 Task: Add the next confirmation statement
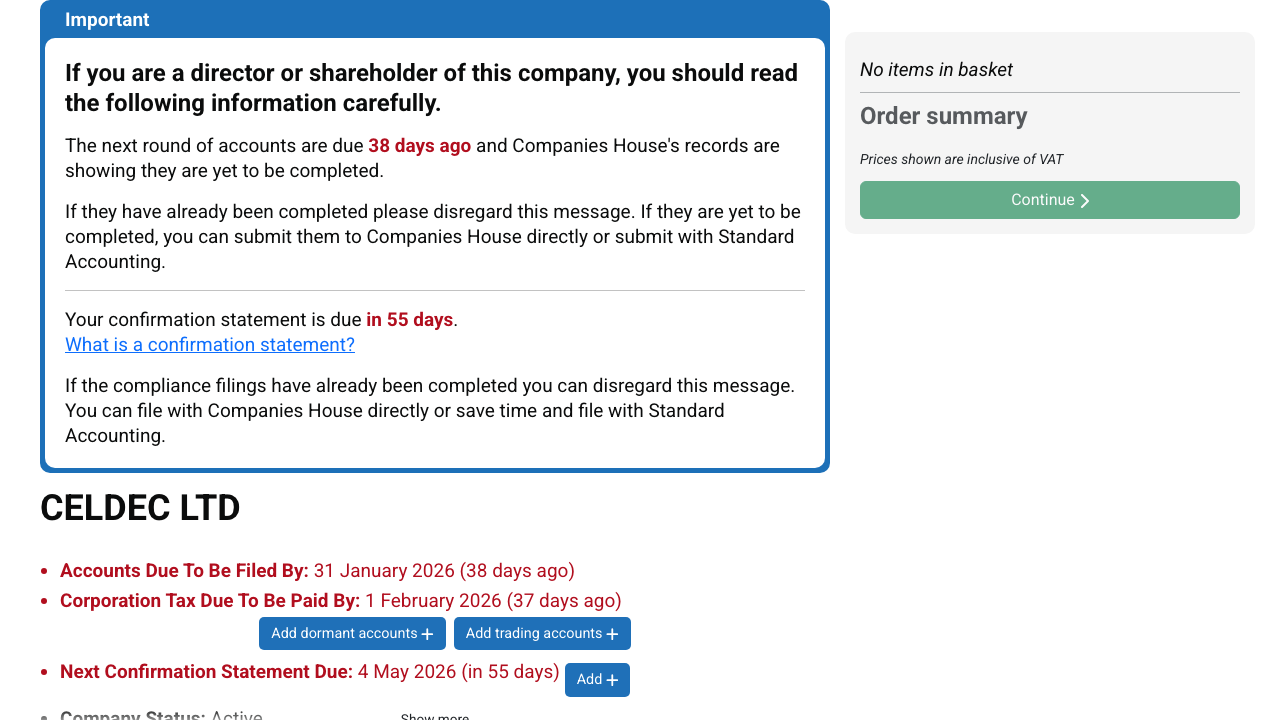click(x=597, y=680)
